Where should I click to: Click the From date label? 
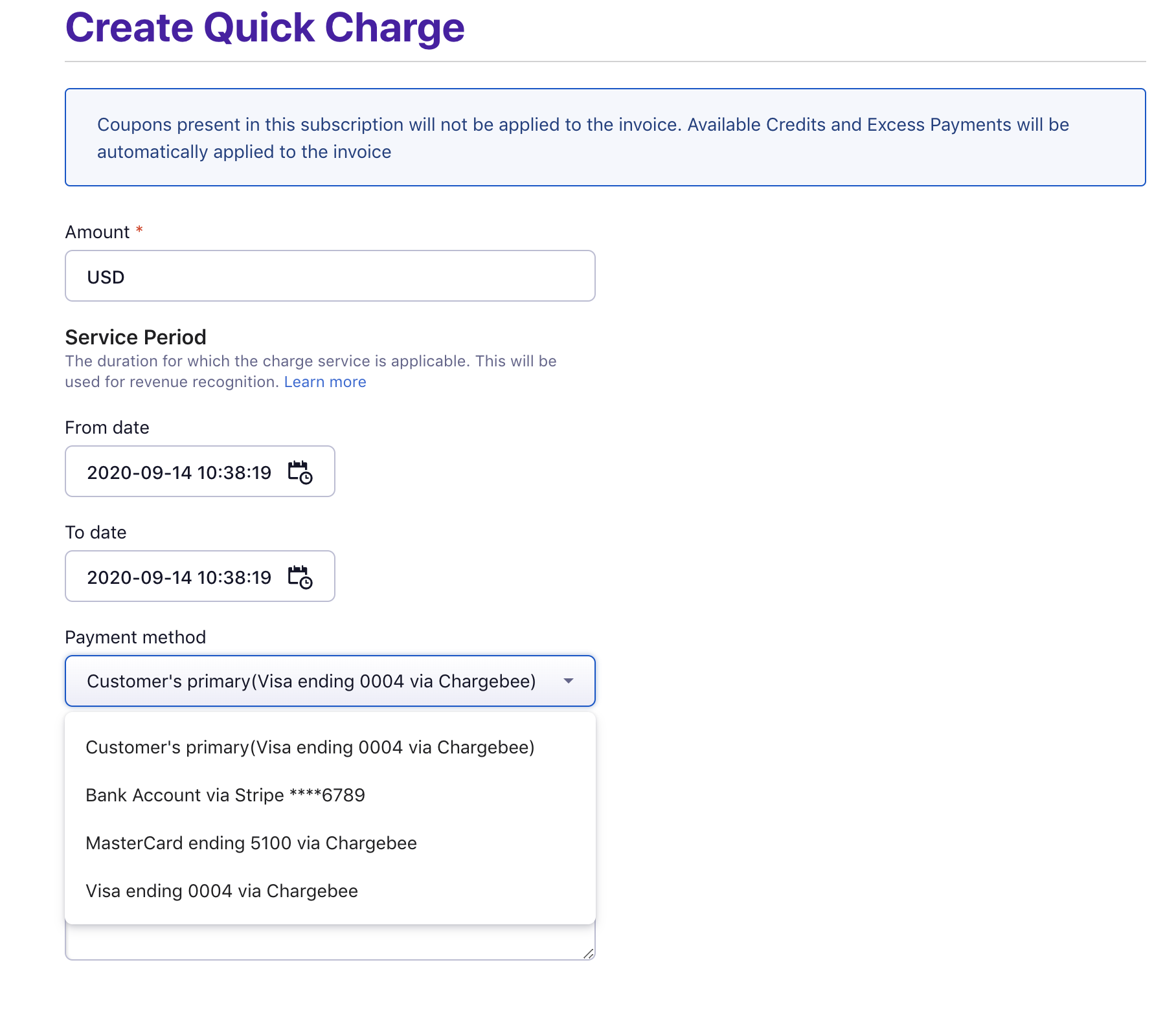[107, 427]
